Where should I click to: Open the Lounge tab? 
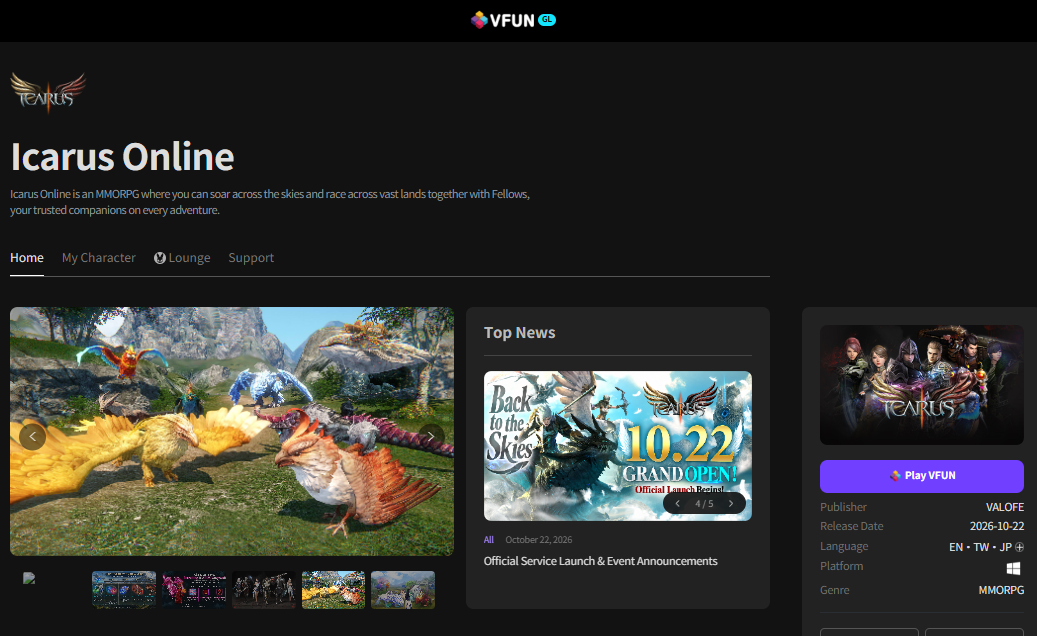click(x=182, y=258)
